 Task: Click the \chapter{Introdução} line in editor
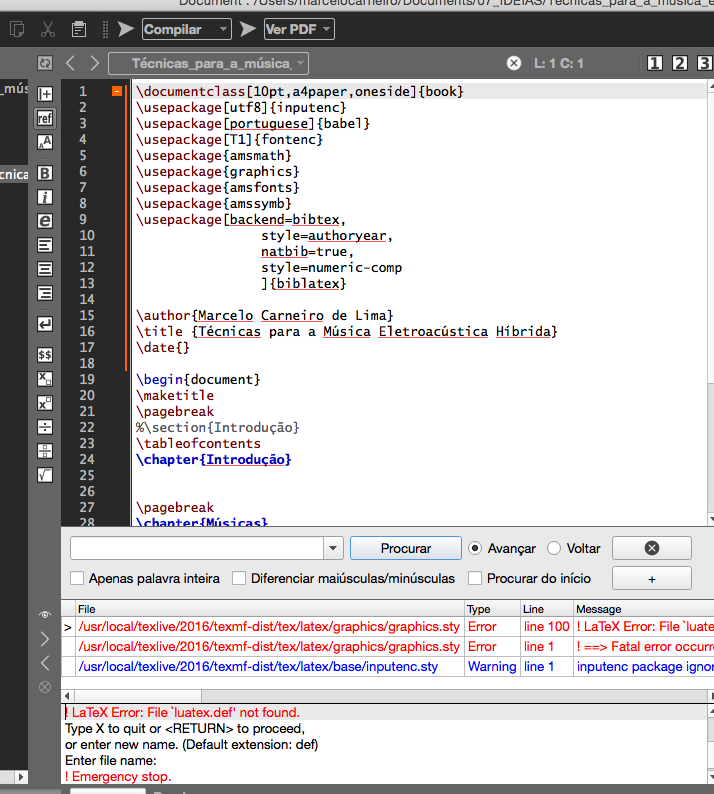214,459
